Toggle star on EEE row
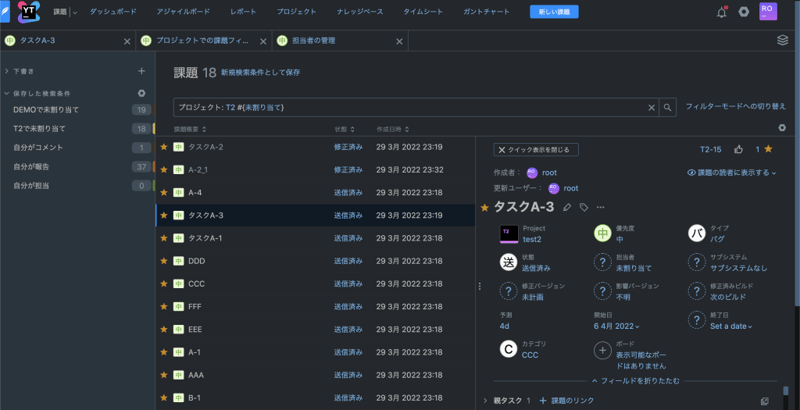Viewport: 800px width, 410px height. (164, 329)
